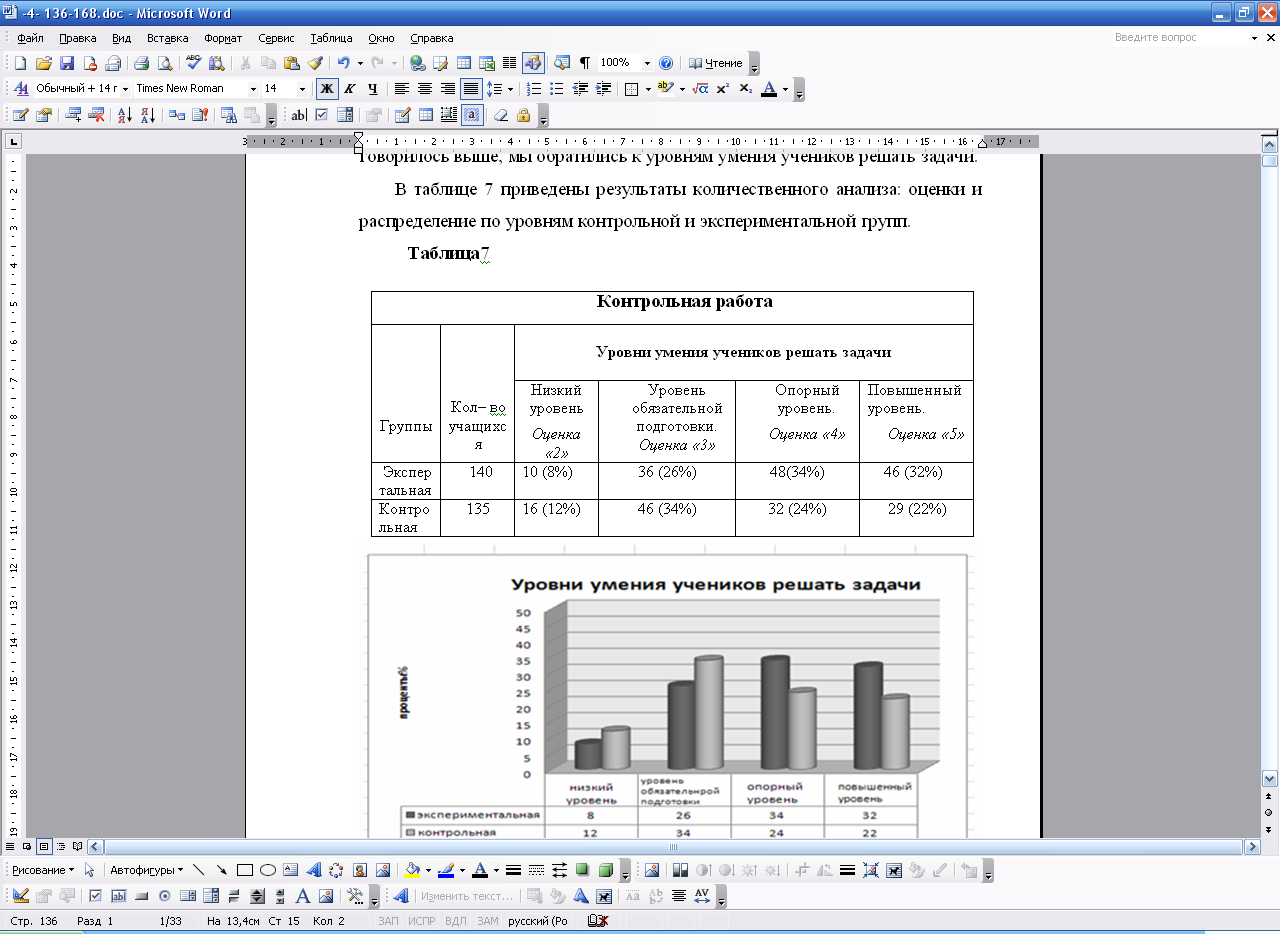
Task: Open the Автофигуры dropdown
Action: (x=146, y=870)
